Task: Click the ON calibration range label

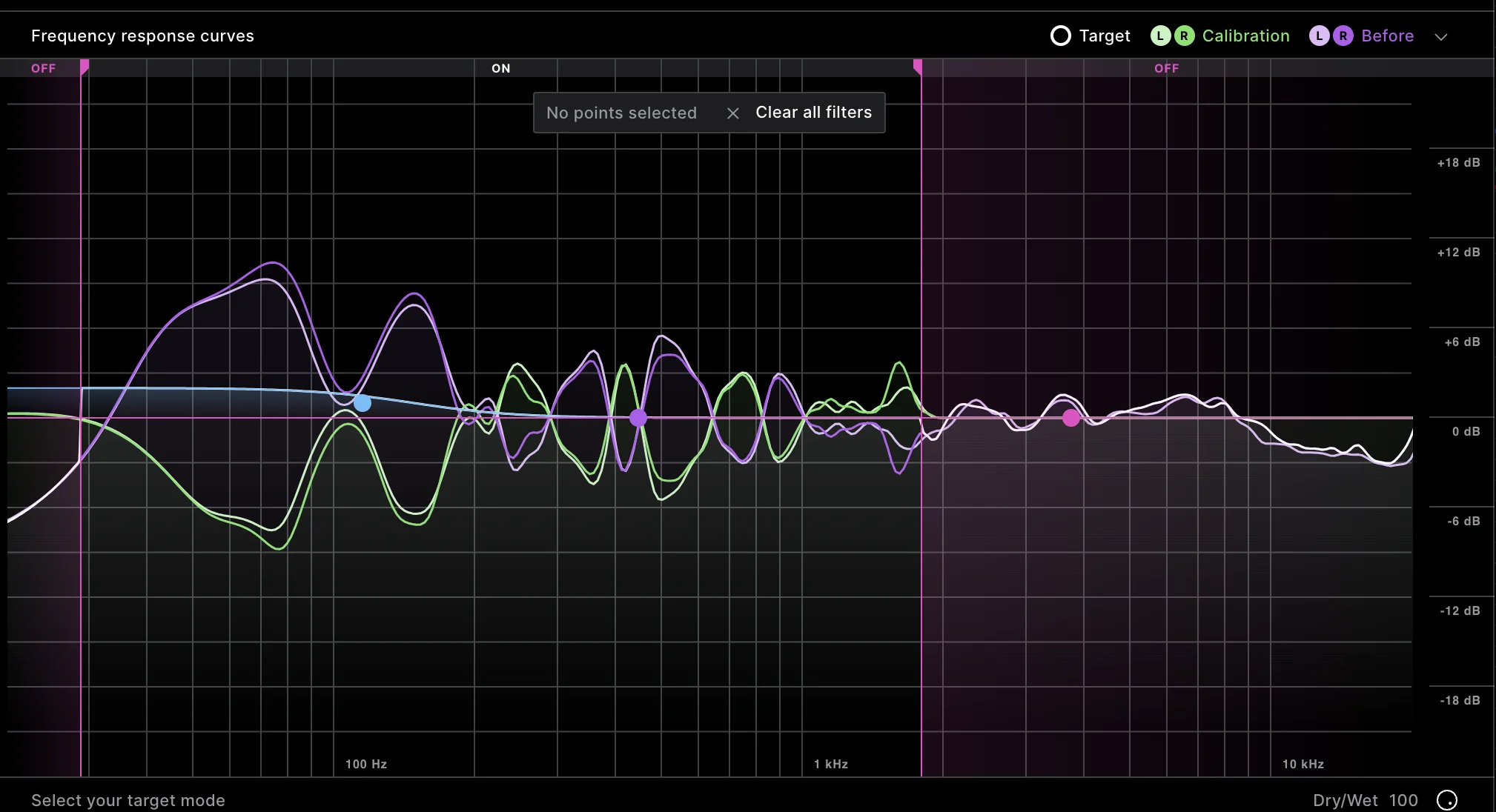Action: tap(501, 68)
